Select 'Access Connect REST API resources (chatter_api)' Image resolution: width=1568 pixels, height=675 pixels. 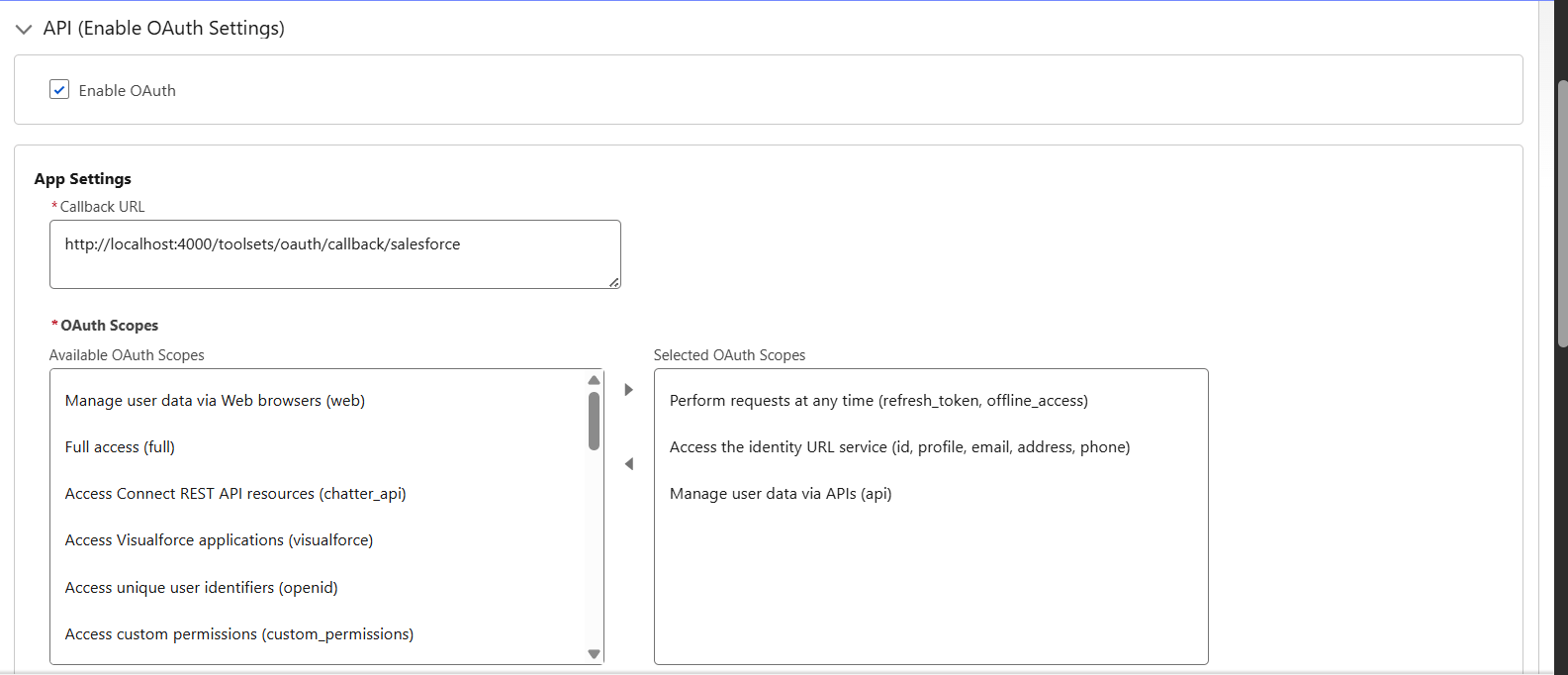pyautogui.click(x=235, y=494)
